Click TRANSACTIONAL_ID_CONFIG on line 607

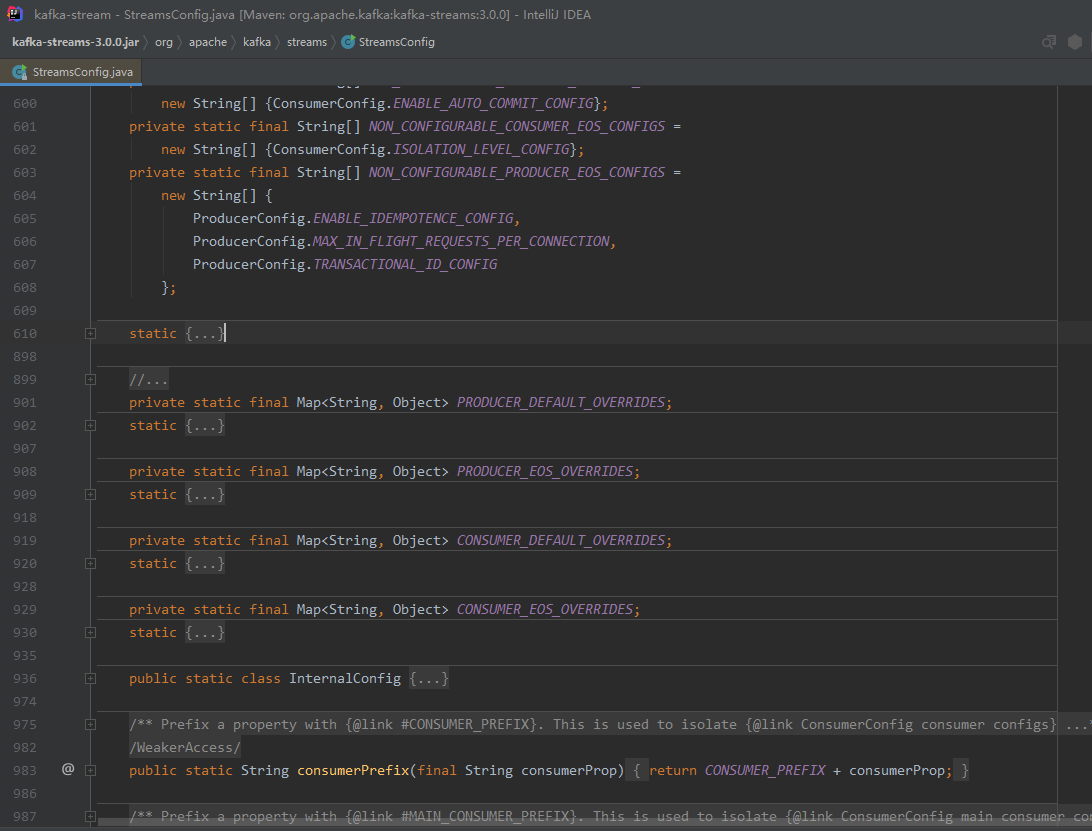pos(405,265)
